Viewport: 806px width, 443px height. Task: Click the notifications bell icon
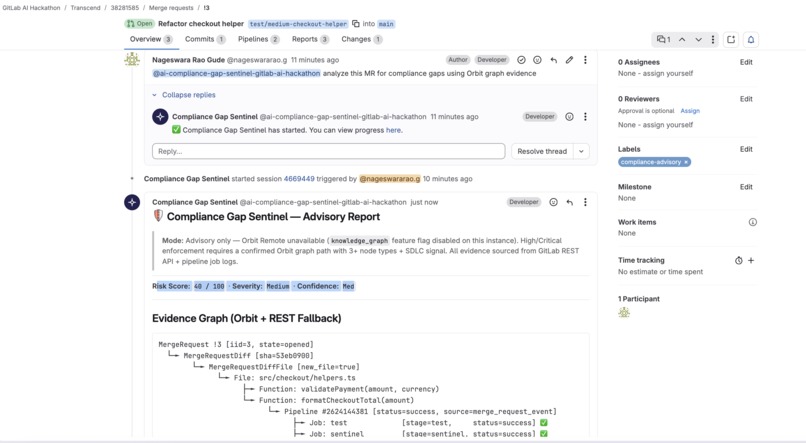pos(750,40)
